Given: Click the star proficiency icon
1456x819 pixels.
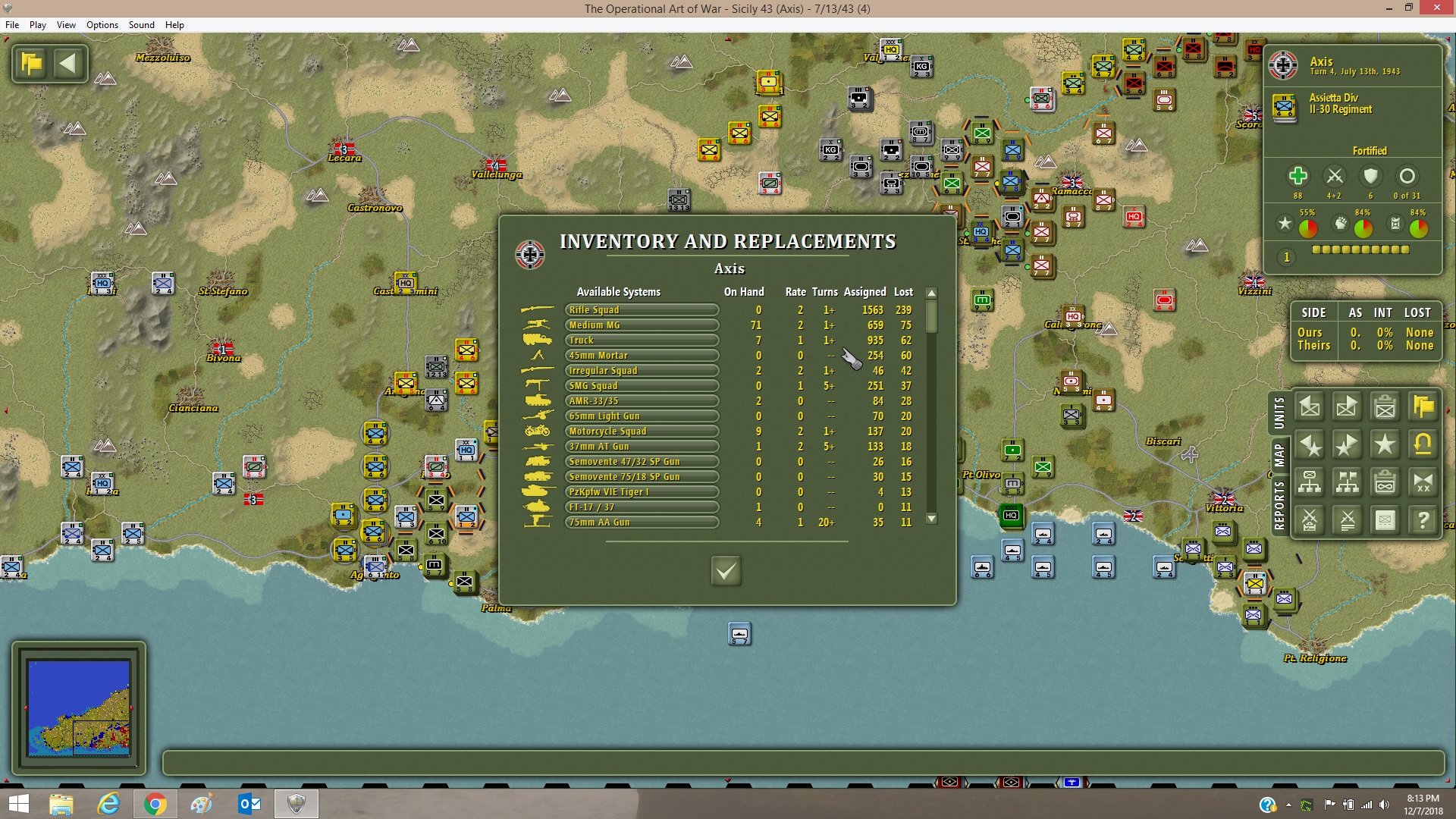Looking at the screenshot, I should click(x=1285, y=224).
